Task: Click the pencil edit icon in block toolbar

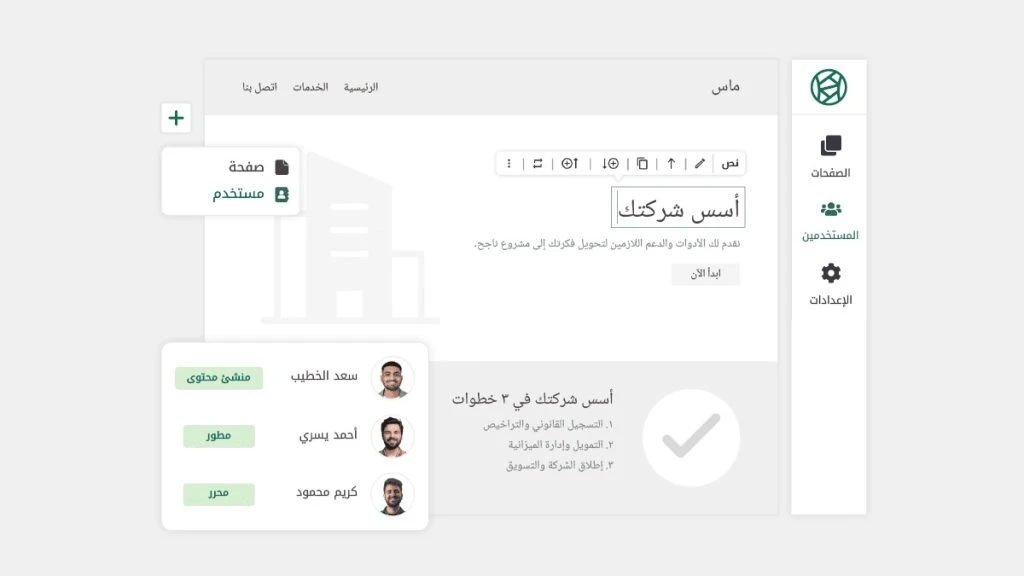Action: tap(699, 163)
